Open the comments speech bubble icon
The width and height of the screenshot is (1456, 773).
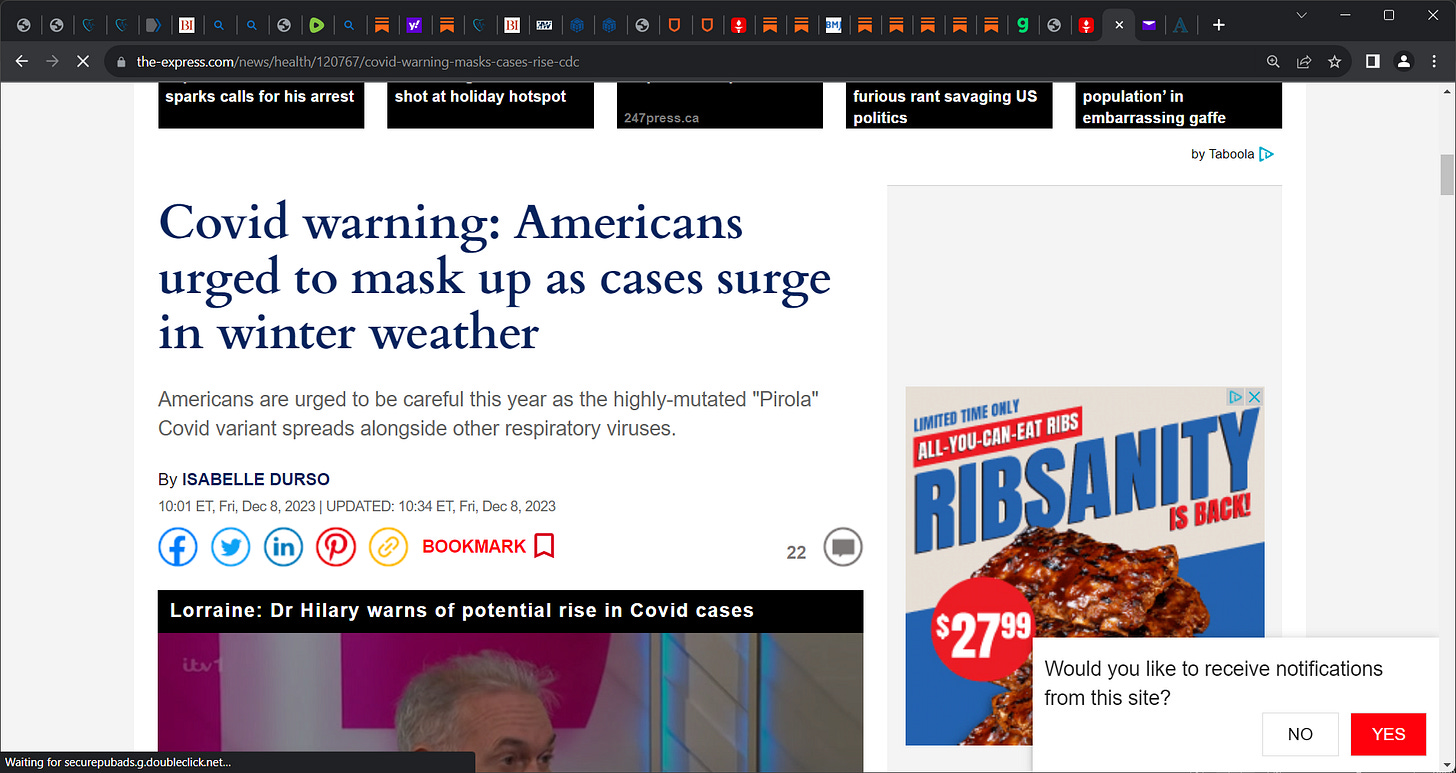[843, 548]
